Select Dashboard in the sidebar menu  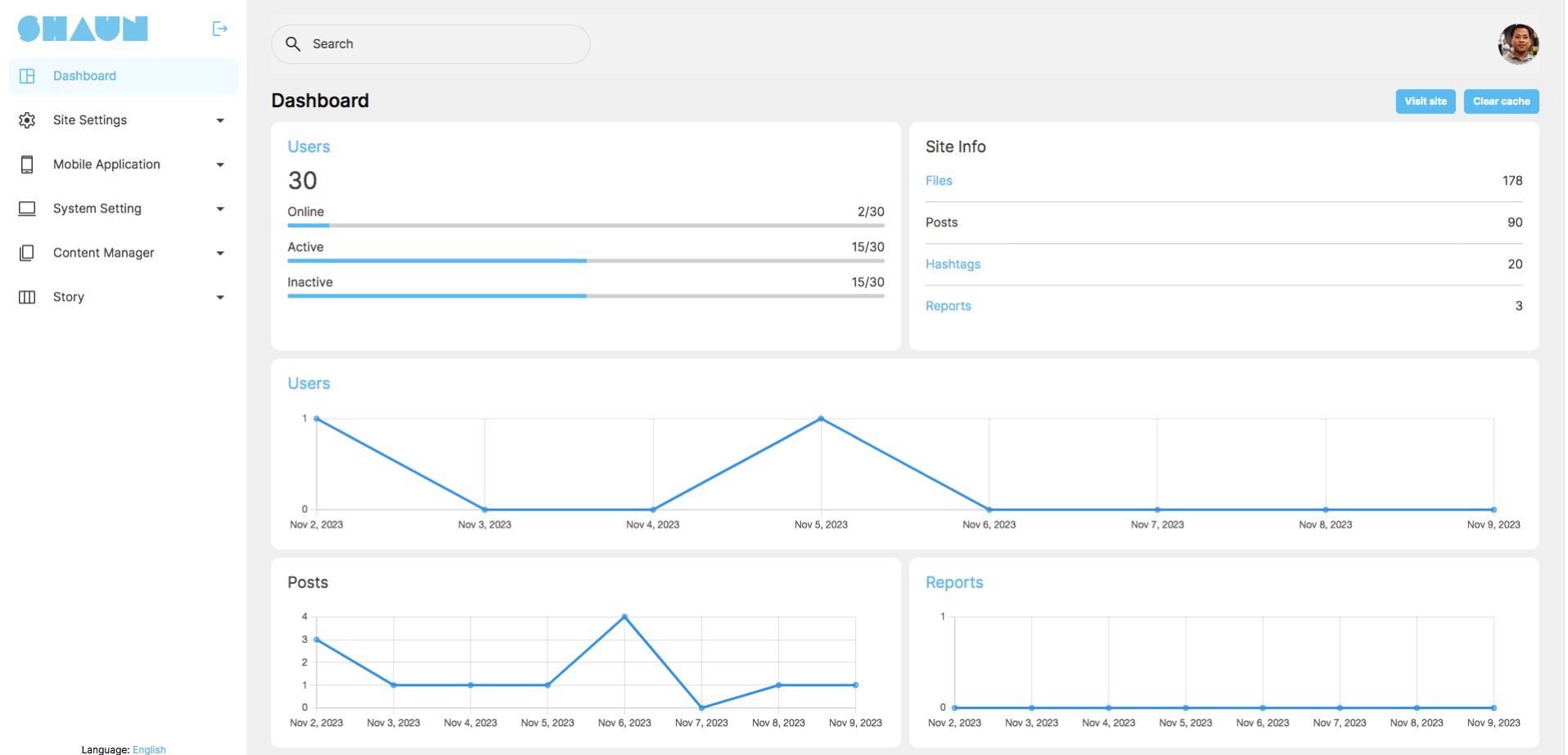click(x=85, y=76)
